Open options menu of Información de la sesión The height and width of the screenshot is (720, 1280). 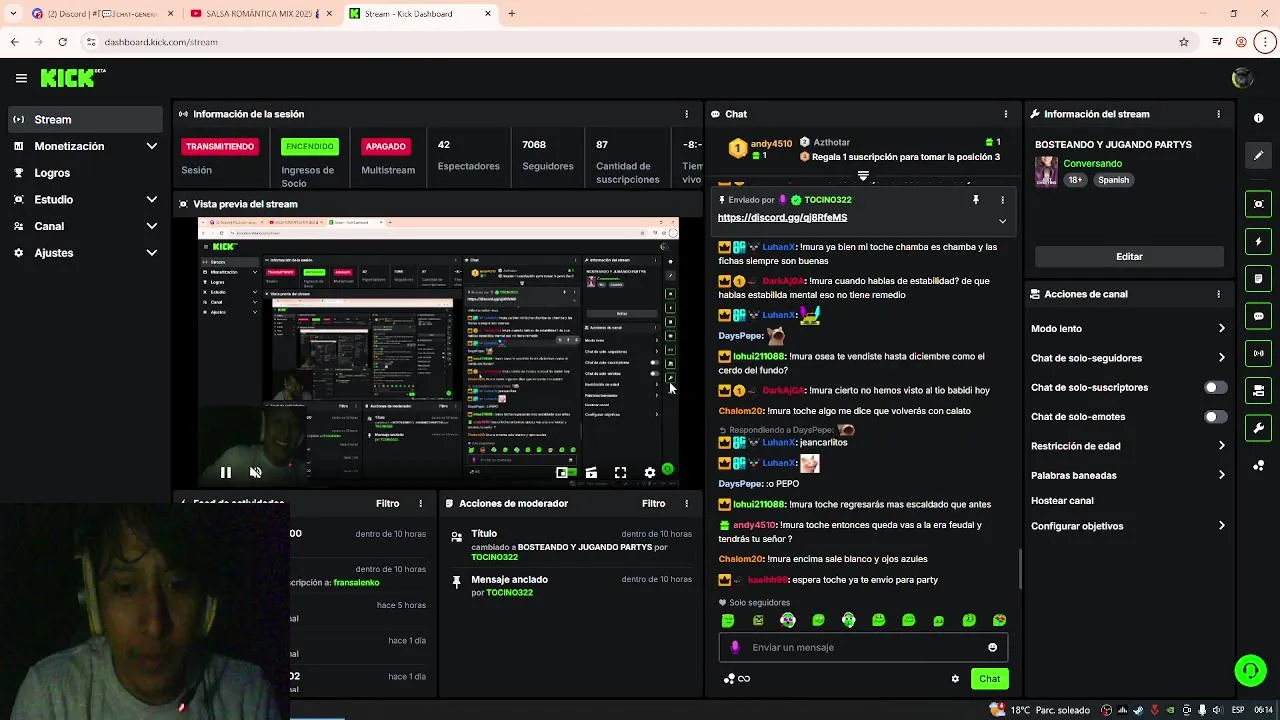pos(686,114)
